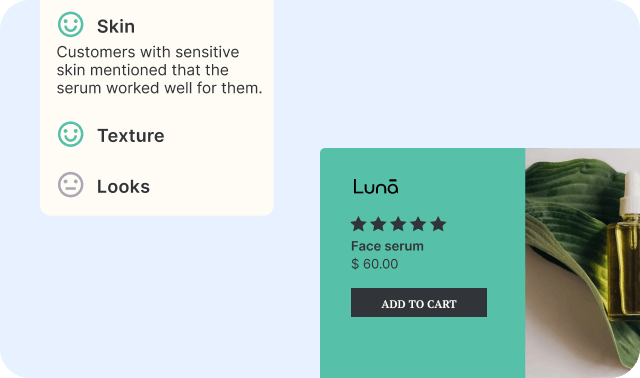Click the gray neutral face icon beside Looks
This screenshot has width=640, height=378.
point(71,185)
